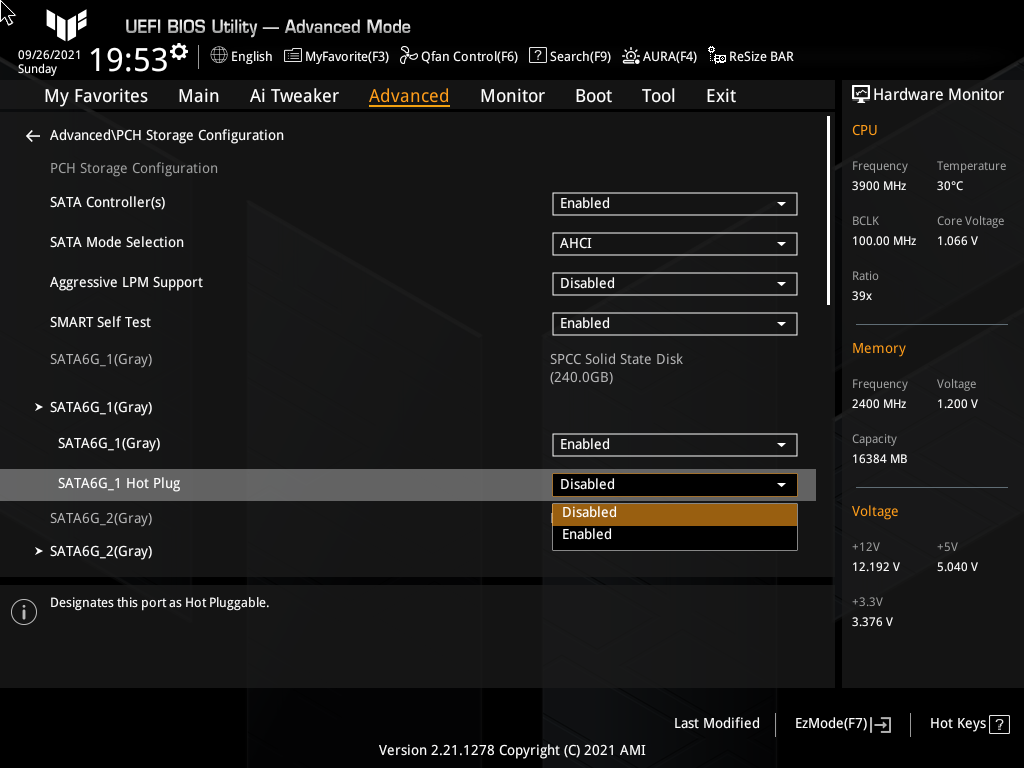Click the back arrow to exit PCH Storage Configuration
Viewport: 1024px width, 768px height.
32,135
